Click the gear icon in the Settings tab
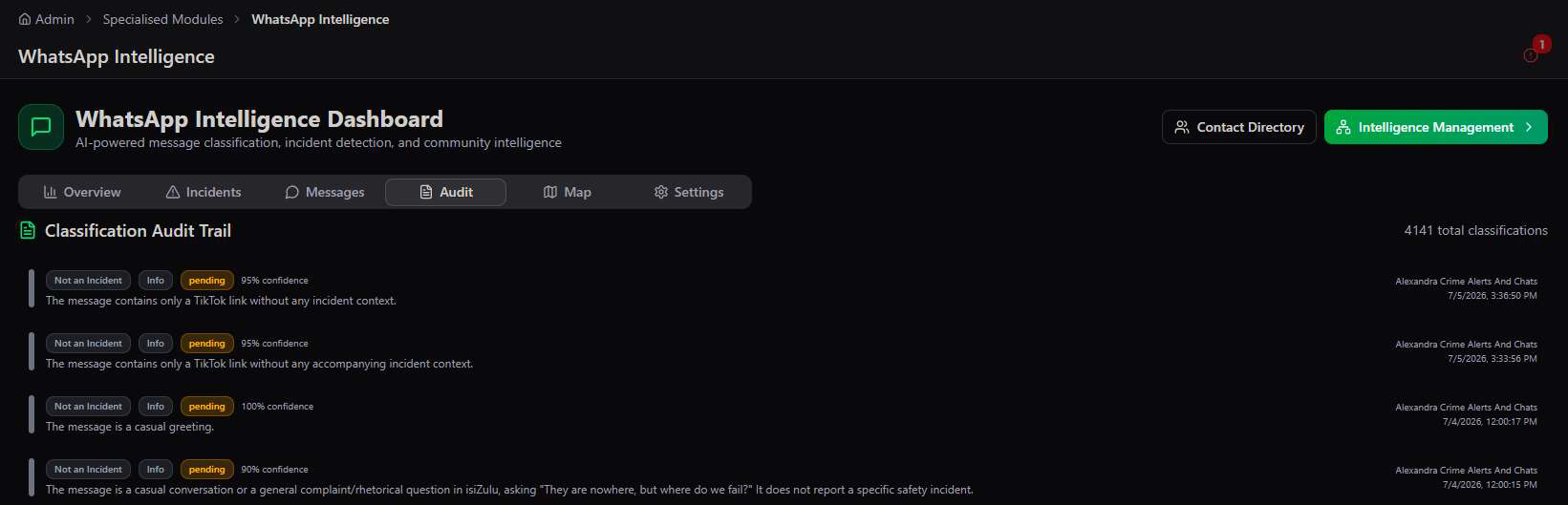The image size is (1568, 505). (x=661, y=192)
